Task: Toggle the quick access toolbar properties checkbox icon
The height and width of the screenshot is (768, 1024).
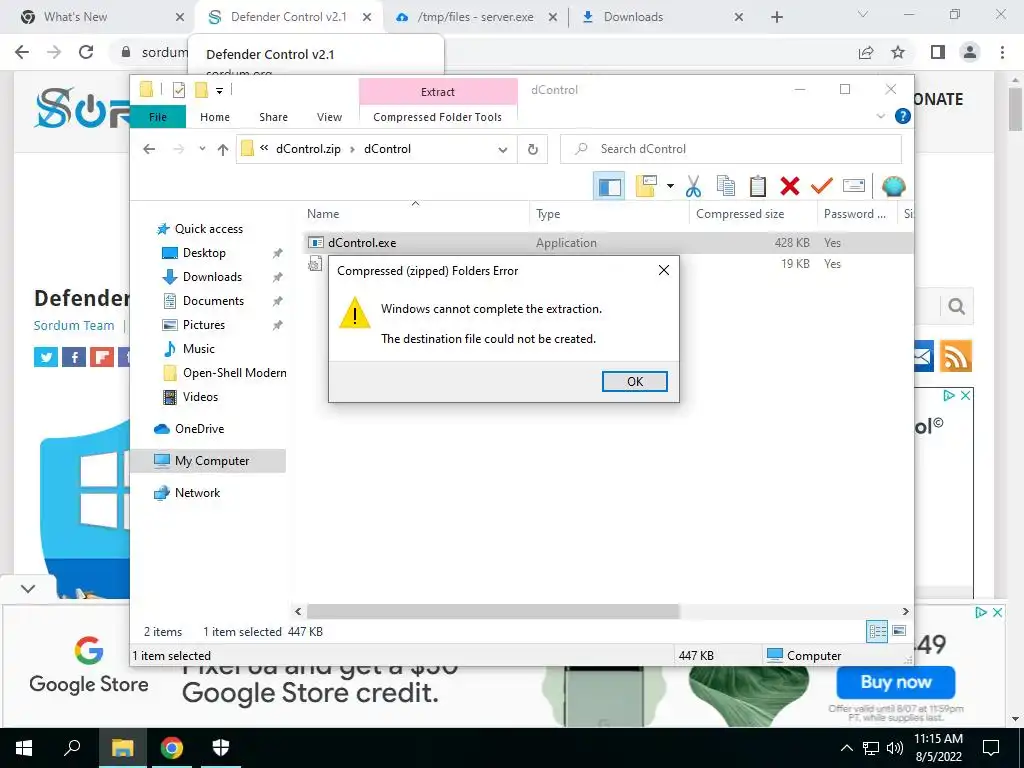Action: coord(178,90)
